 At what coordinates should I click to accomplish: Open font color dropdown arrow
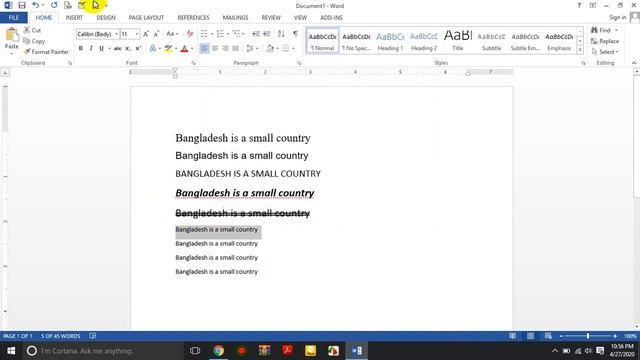click(x=192, y=49)
